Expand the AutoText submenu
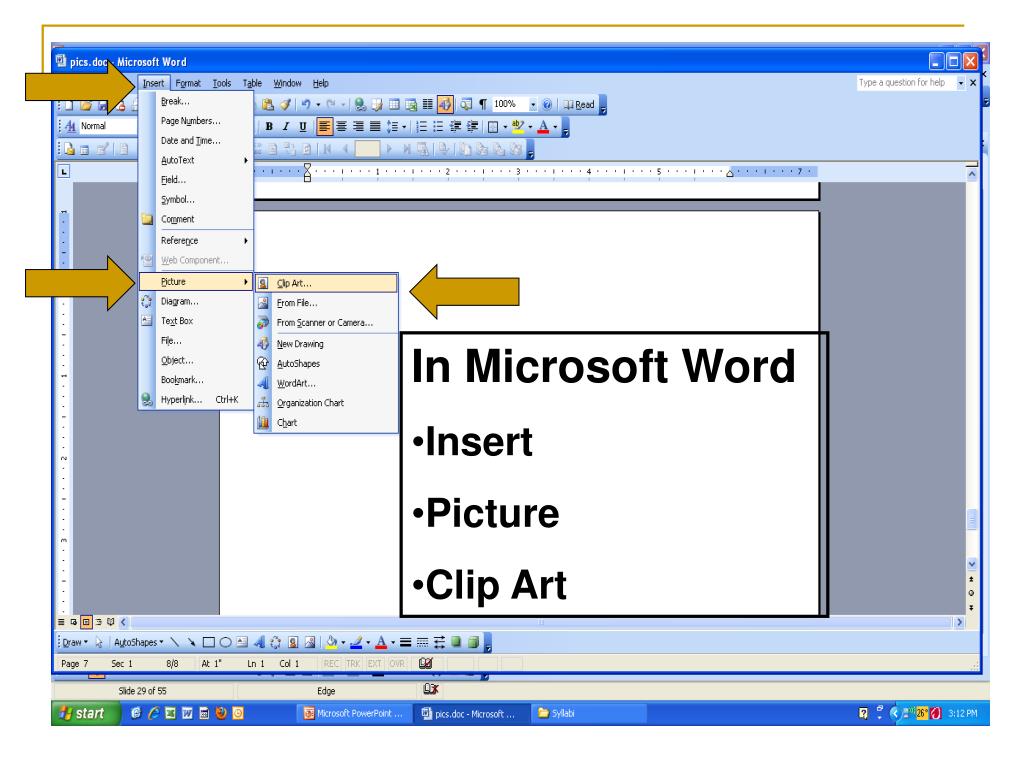This screenshot has height=768, width=1024. click(196, 160)
